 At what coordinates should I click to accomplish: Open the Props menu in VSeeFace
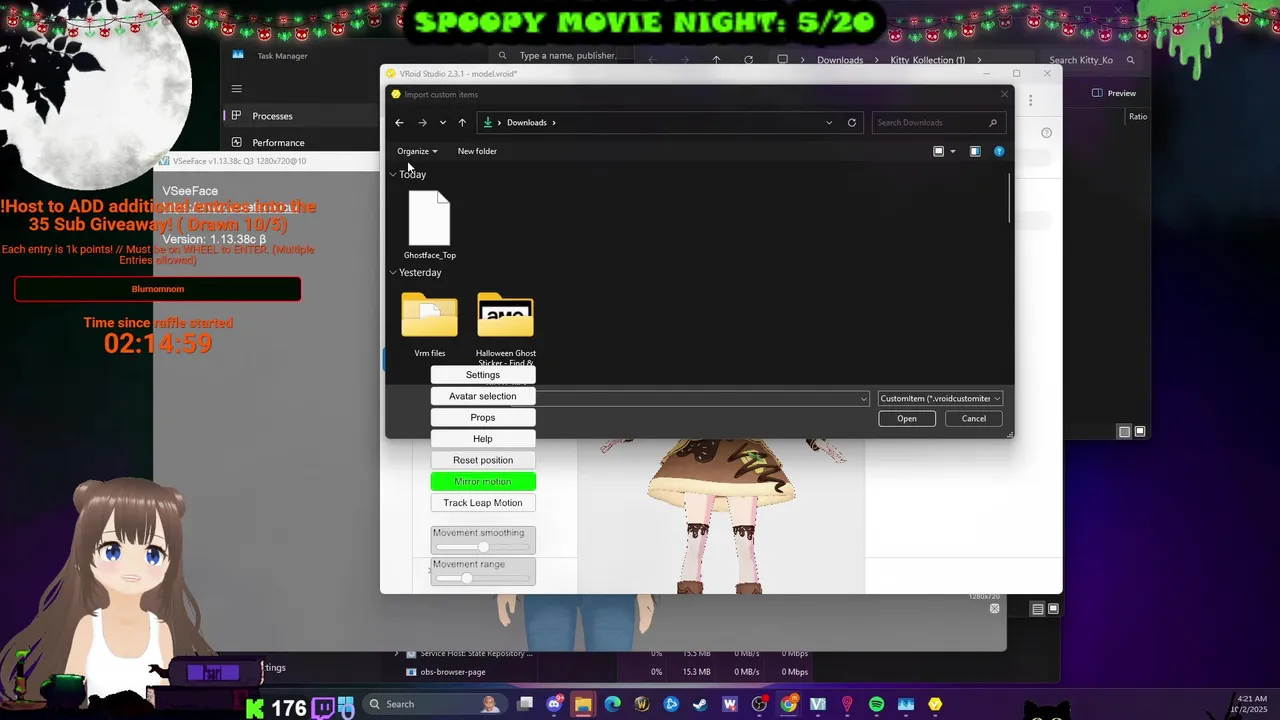(483, 418)
